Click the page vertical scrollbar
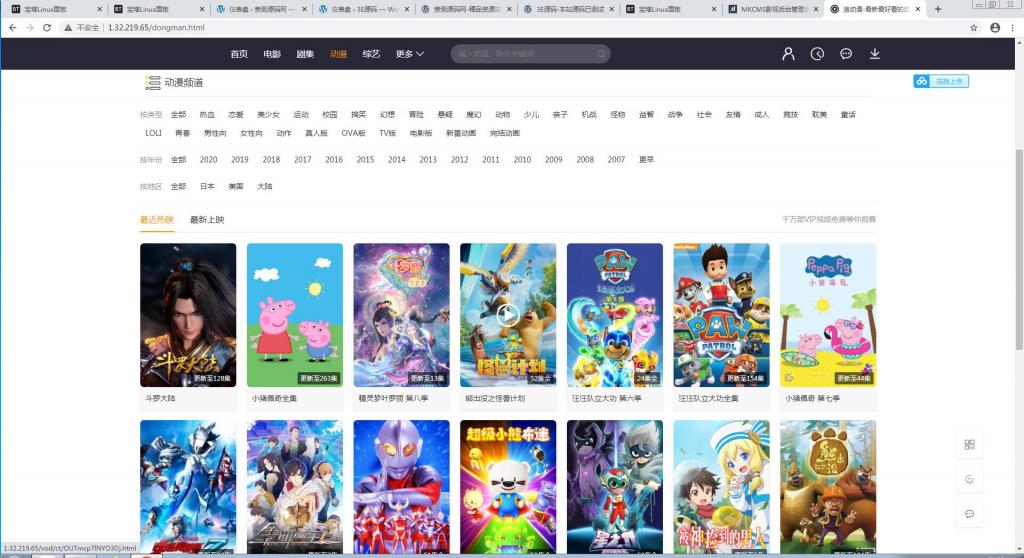This screenshot has width=1024, height=558. pos(1019,250)
